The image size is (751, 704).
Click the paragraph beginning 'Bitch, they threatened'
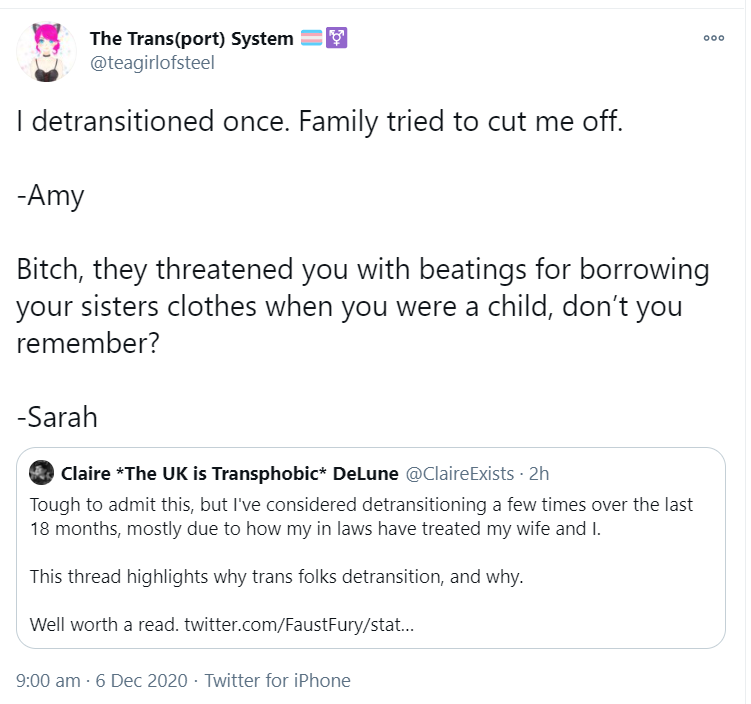tap(363, 306)
